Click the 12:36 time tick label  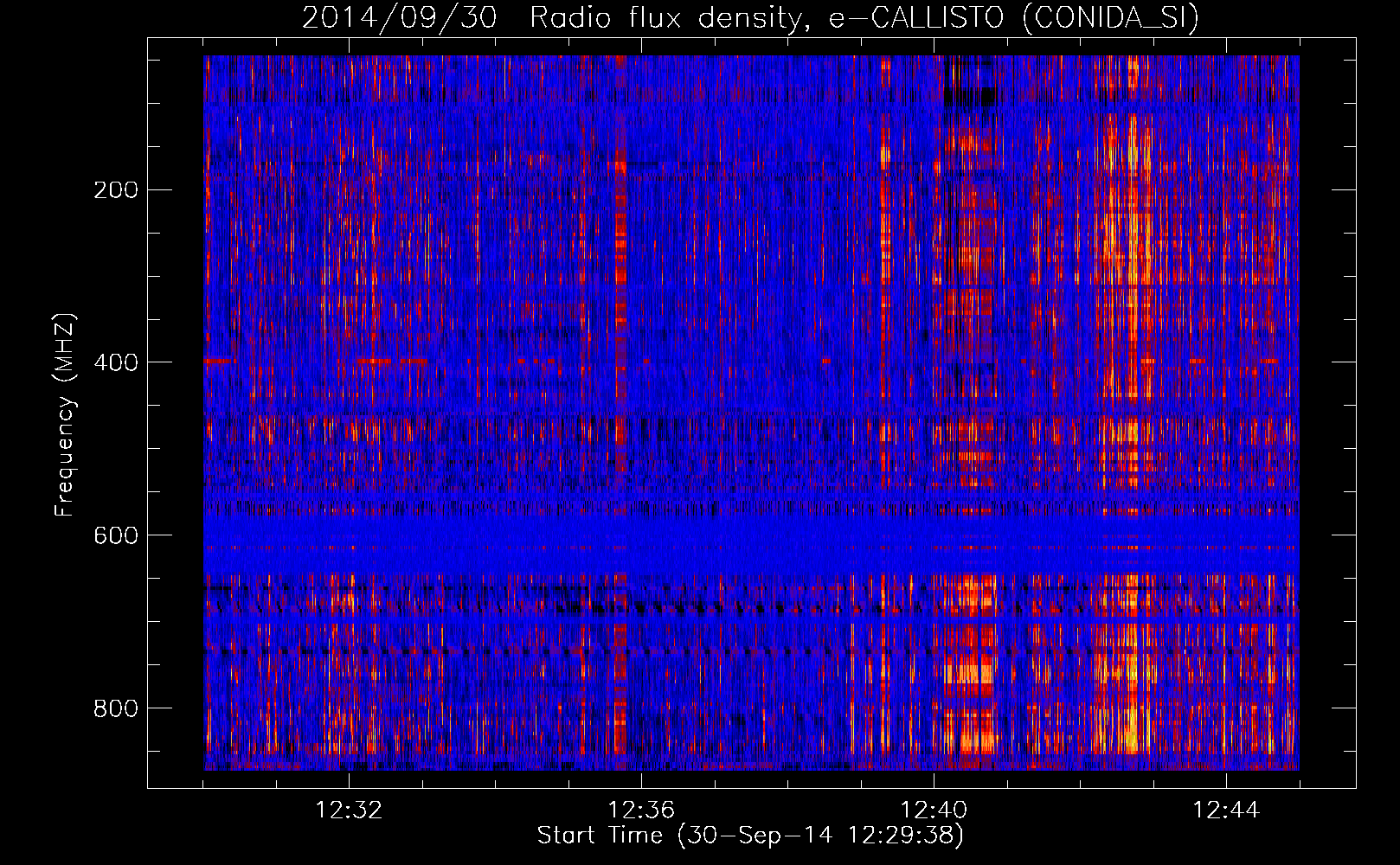tap(641, 811)
